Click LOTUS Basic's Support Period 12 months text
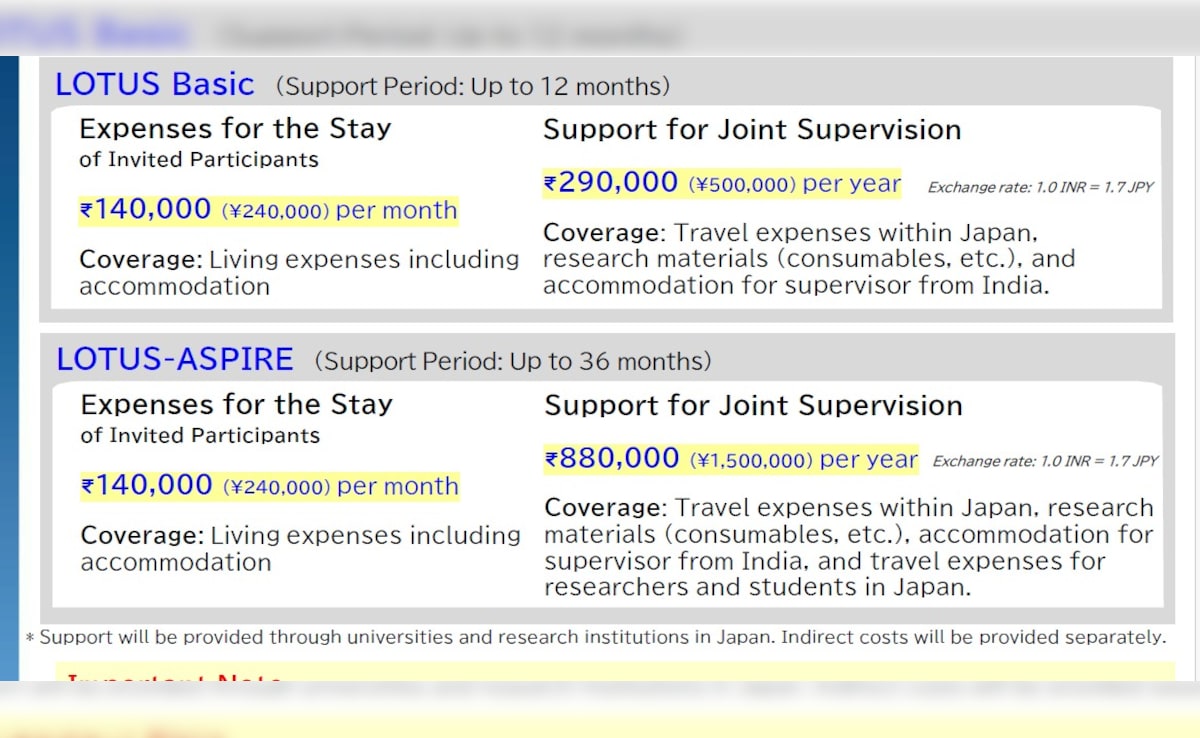 [473, 87]
